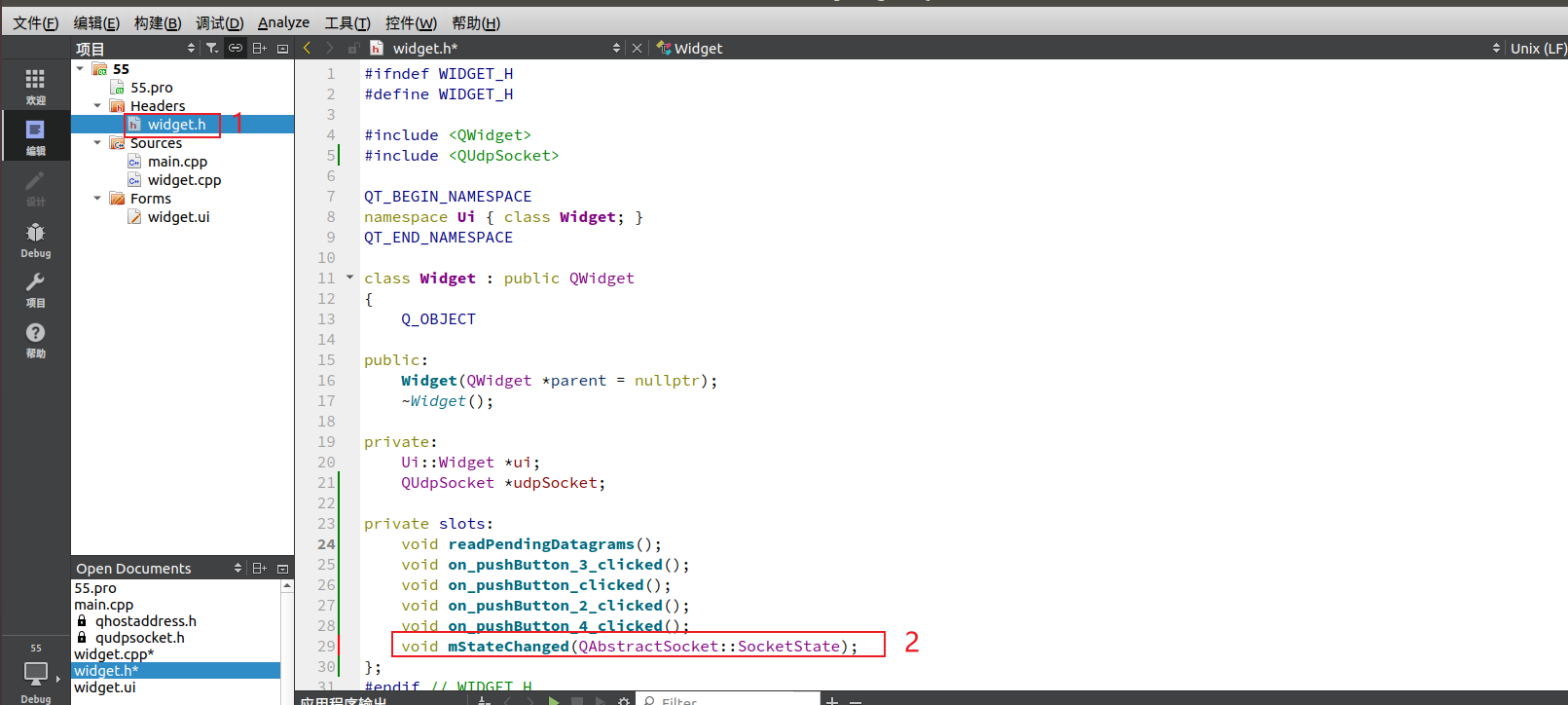
Task: Close the 项目 side panel
Action: (x=282, y=49)
